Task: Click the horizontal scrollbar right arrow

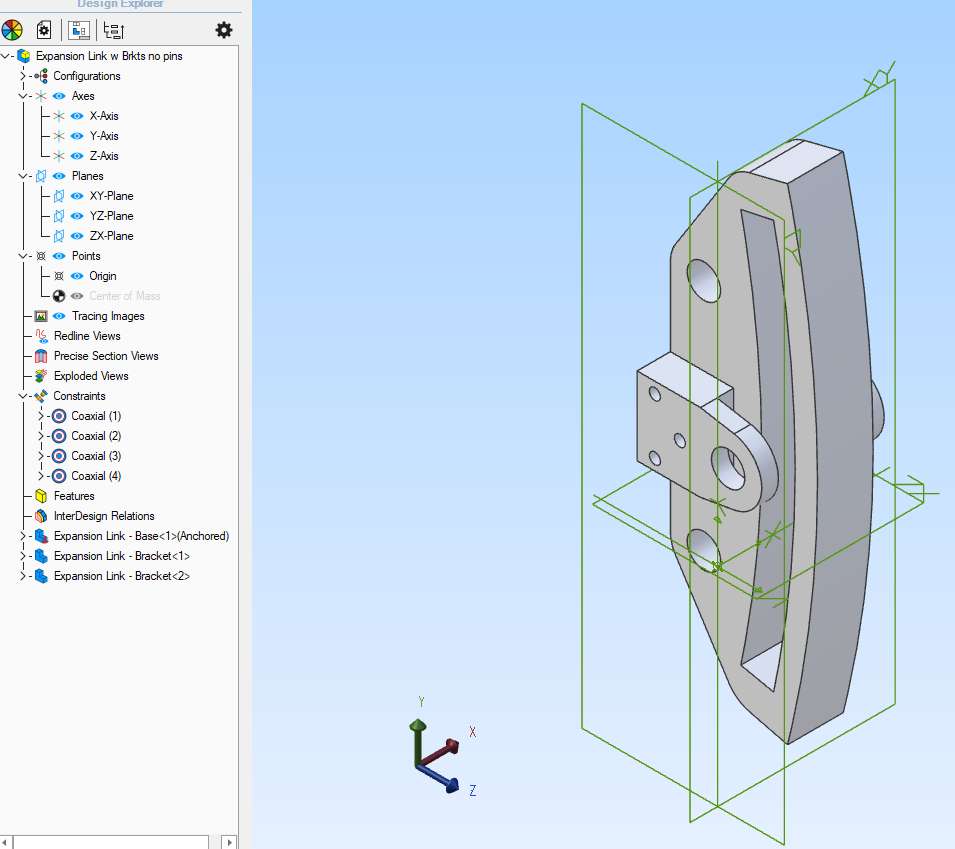Action: pos(230,842)
